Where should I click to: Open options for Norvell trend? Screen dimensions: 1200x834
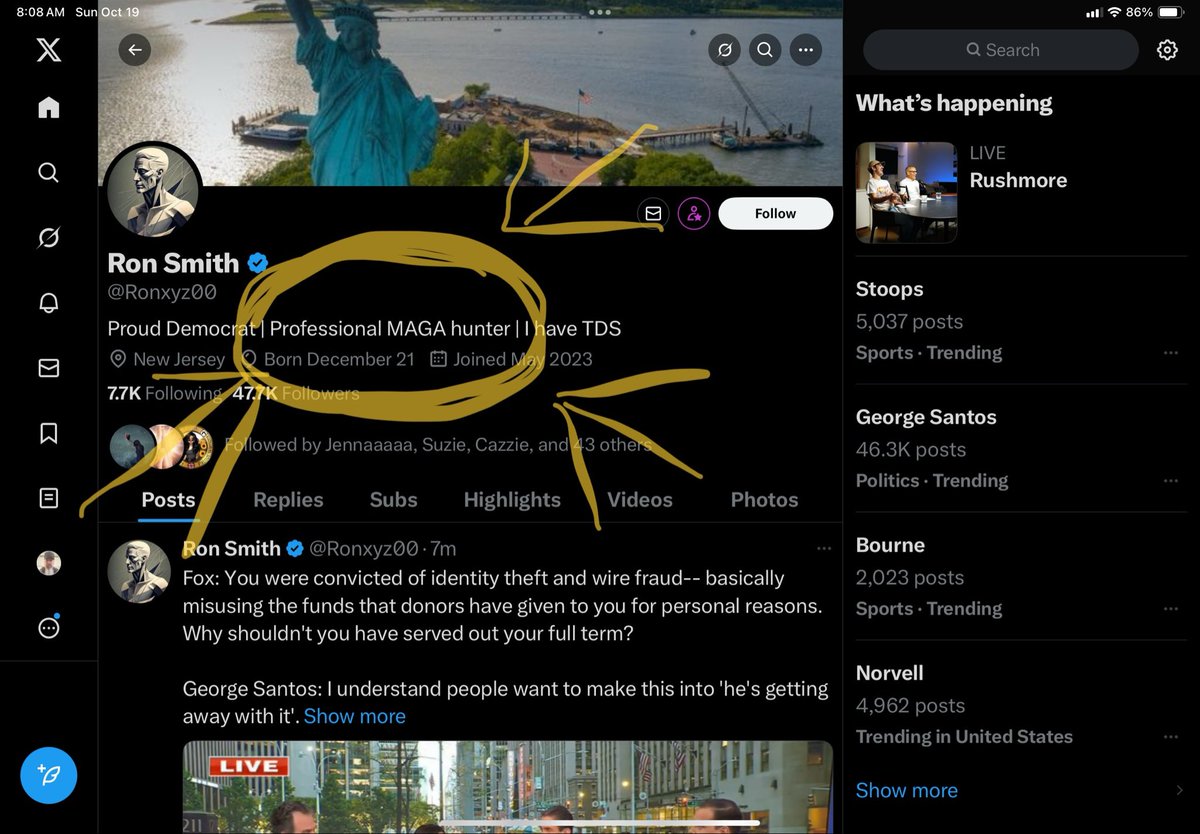tap(1171, 737)
